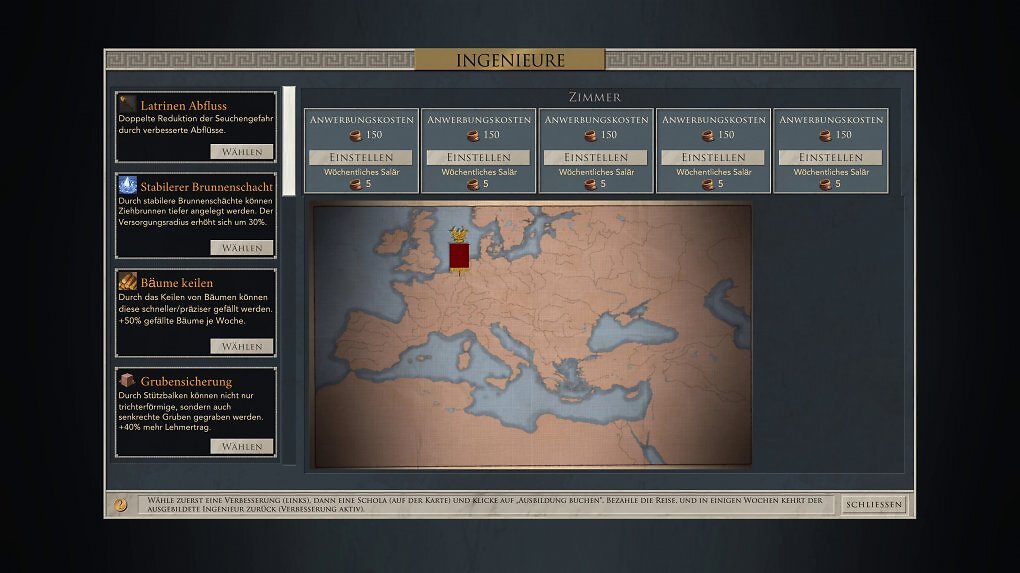Click fifth room's Wöchentliches Salär label

(x=831, y=172)
